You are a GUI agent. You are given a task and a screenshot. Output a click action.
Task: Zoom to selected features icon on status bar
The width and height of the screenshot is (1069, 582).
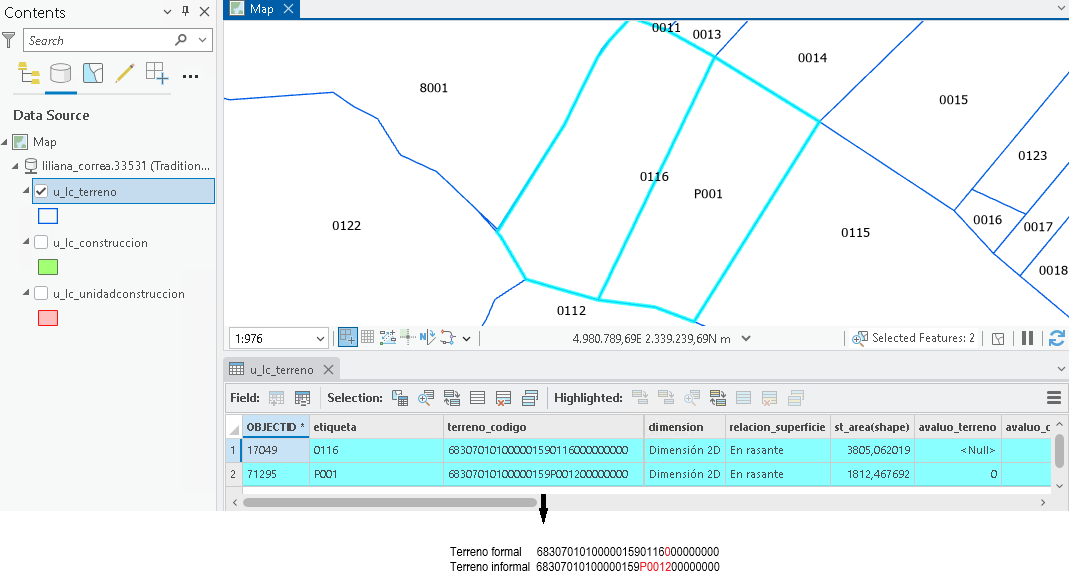(860, 338)
